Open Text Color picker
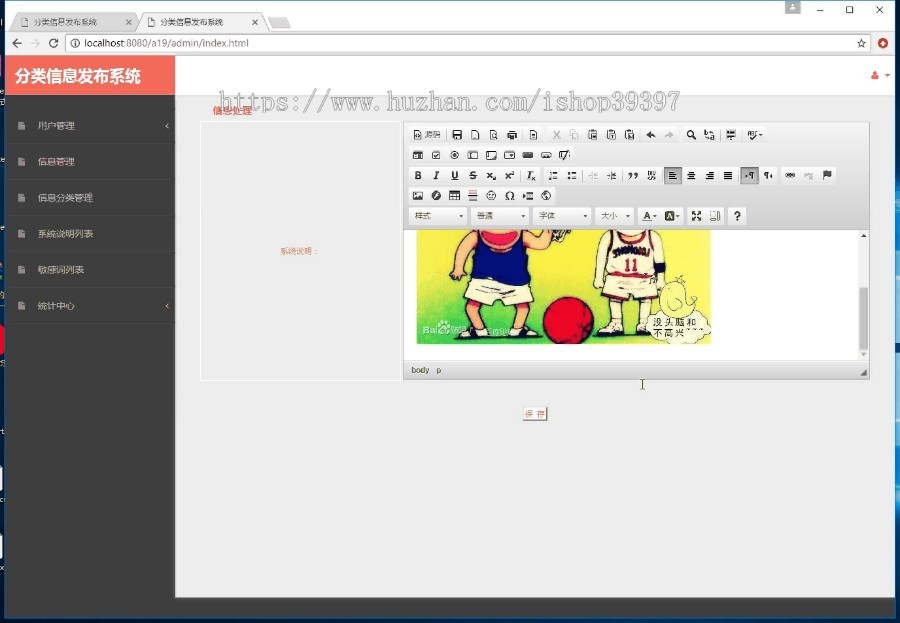The image size is (900, 623). [649, 216]
